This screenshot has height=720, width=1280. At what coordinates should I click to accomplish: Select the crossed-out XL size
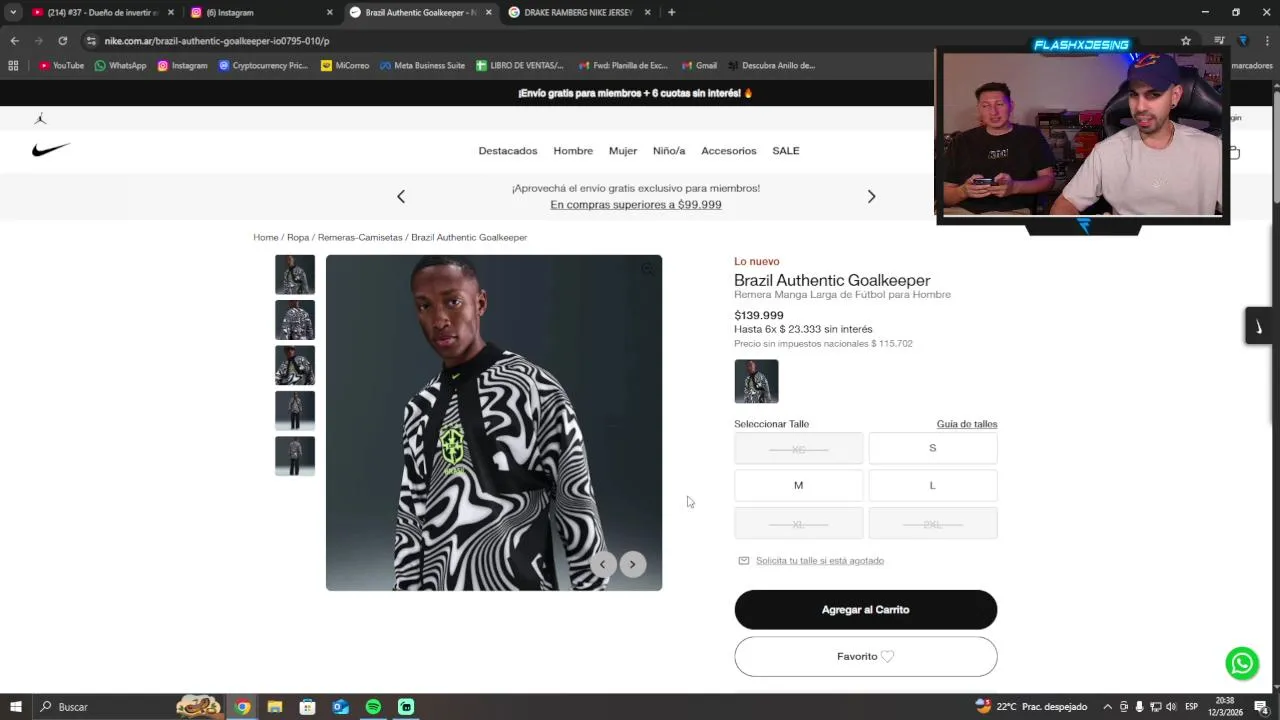point(798,523)
